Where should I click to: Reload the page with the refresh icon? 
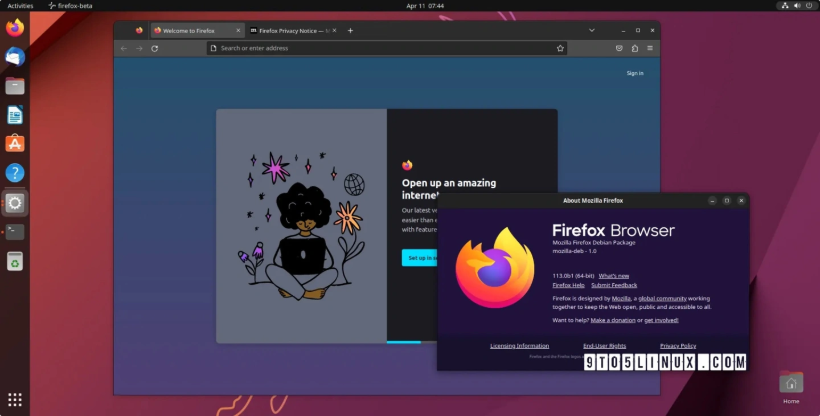[x=154, y=48]
